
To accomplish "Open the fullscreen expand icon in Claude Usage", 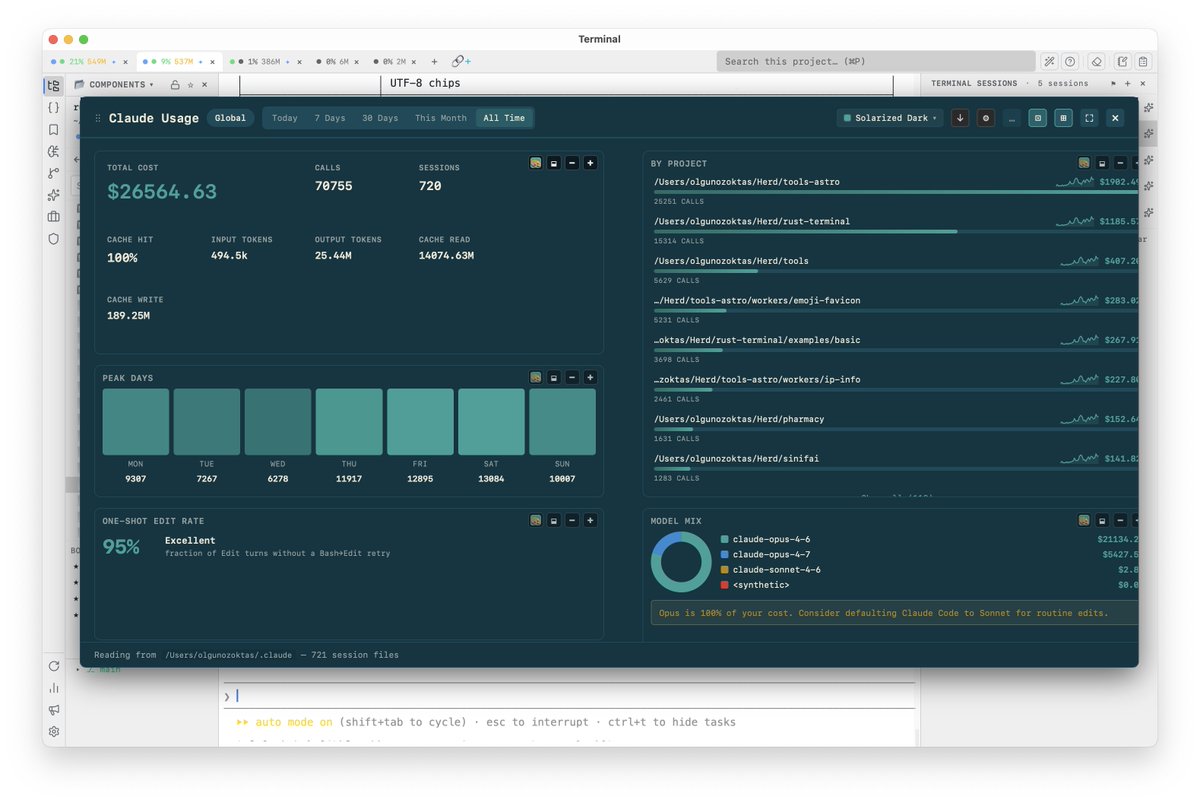I will click(1089, 118).
